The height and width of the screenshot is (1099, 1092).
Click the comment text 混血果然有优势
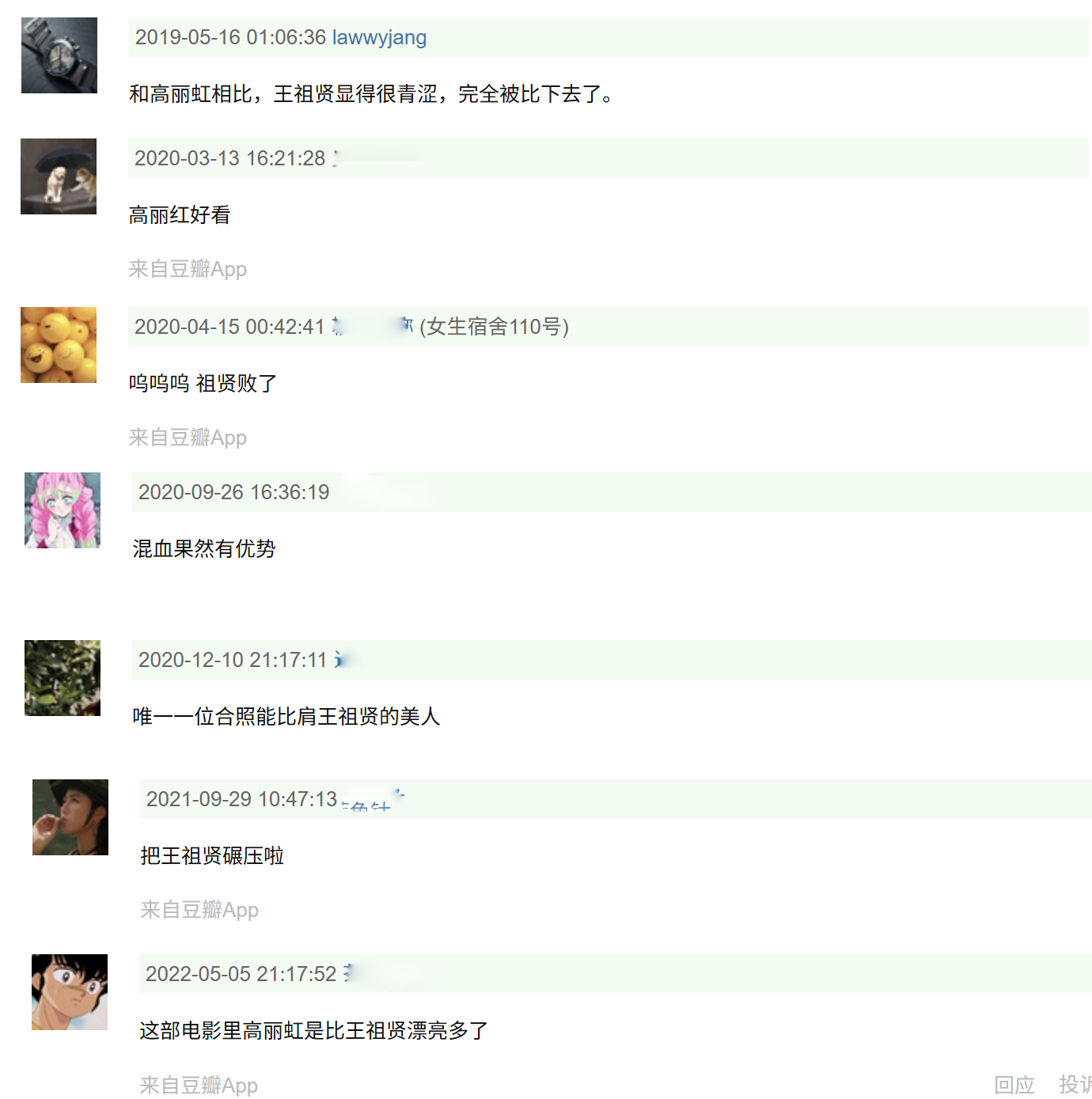click(204, 548)
